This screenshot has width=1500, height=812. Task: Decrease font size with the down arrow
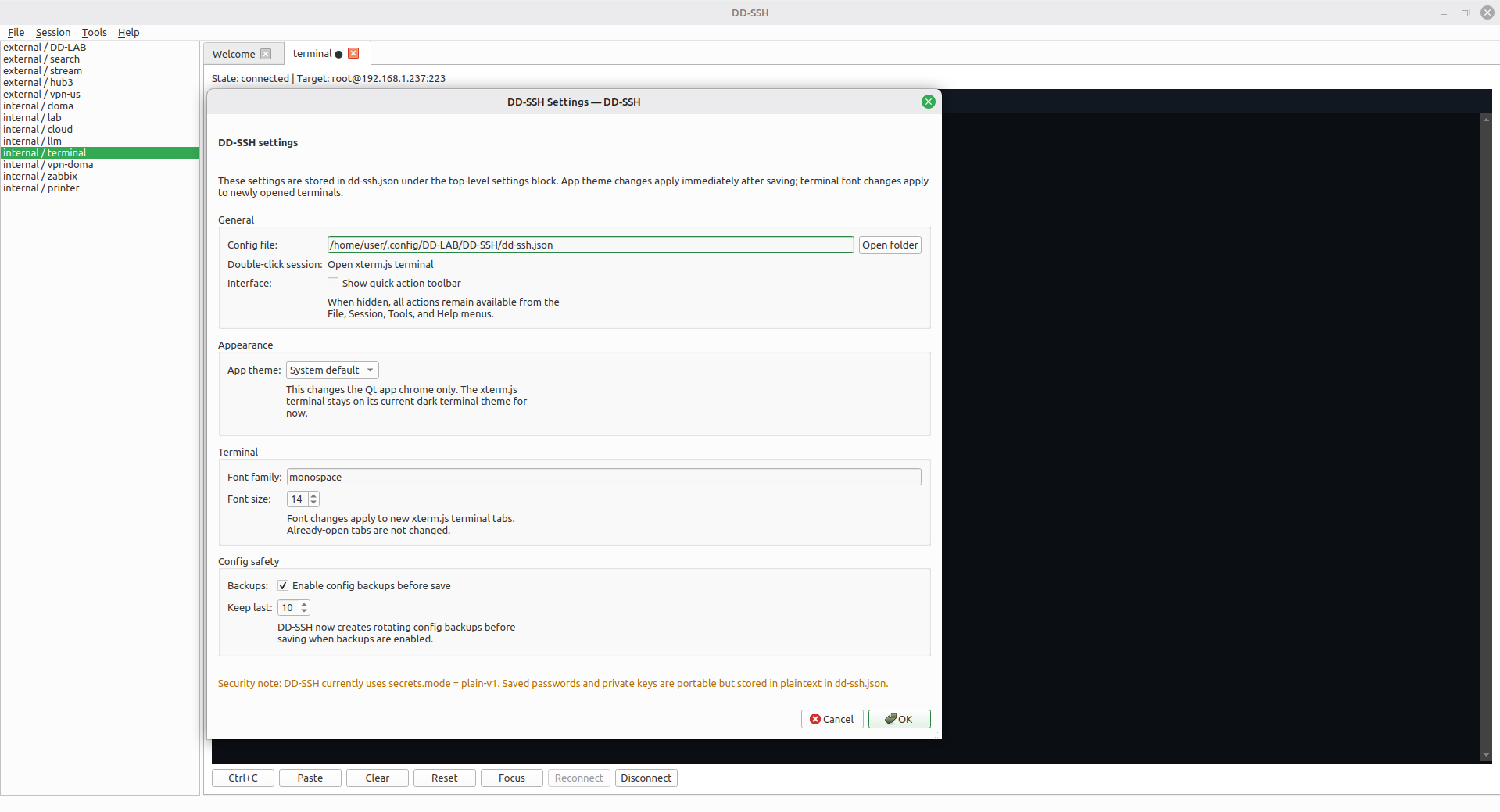(313, 503)
